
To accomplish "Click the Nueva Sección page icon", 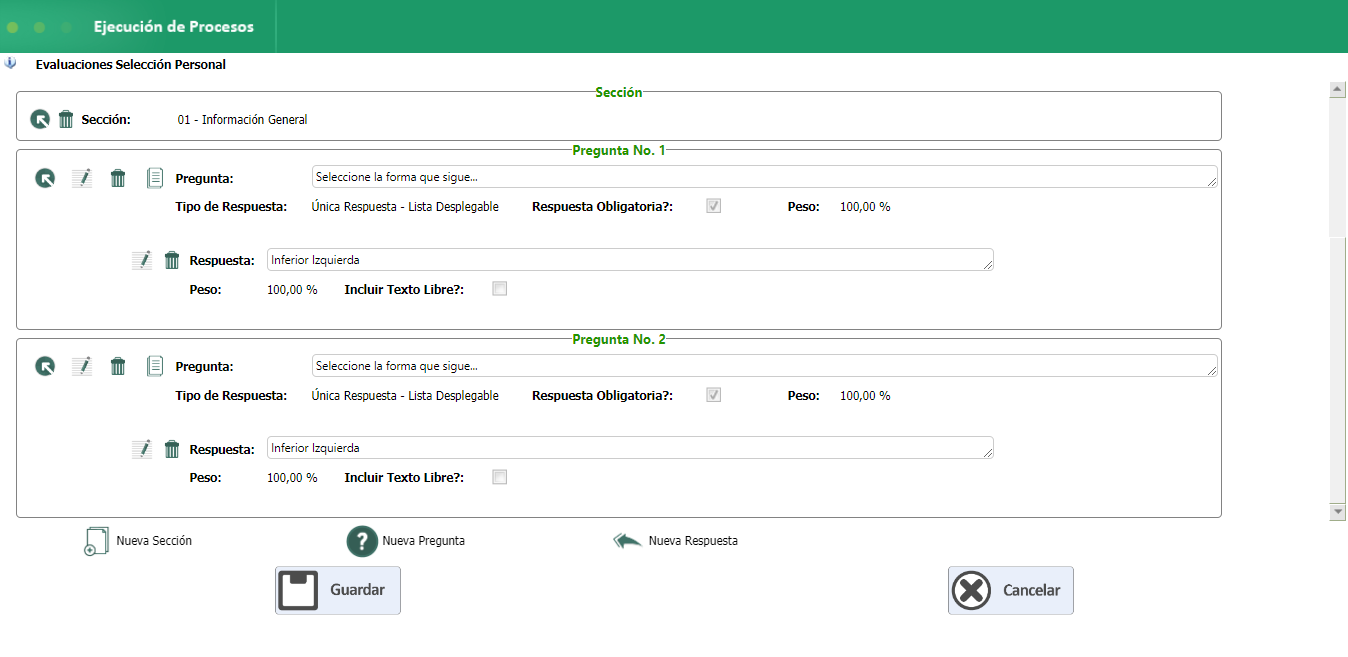I will click(x=96, y=541).
